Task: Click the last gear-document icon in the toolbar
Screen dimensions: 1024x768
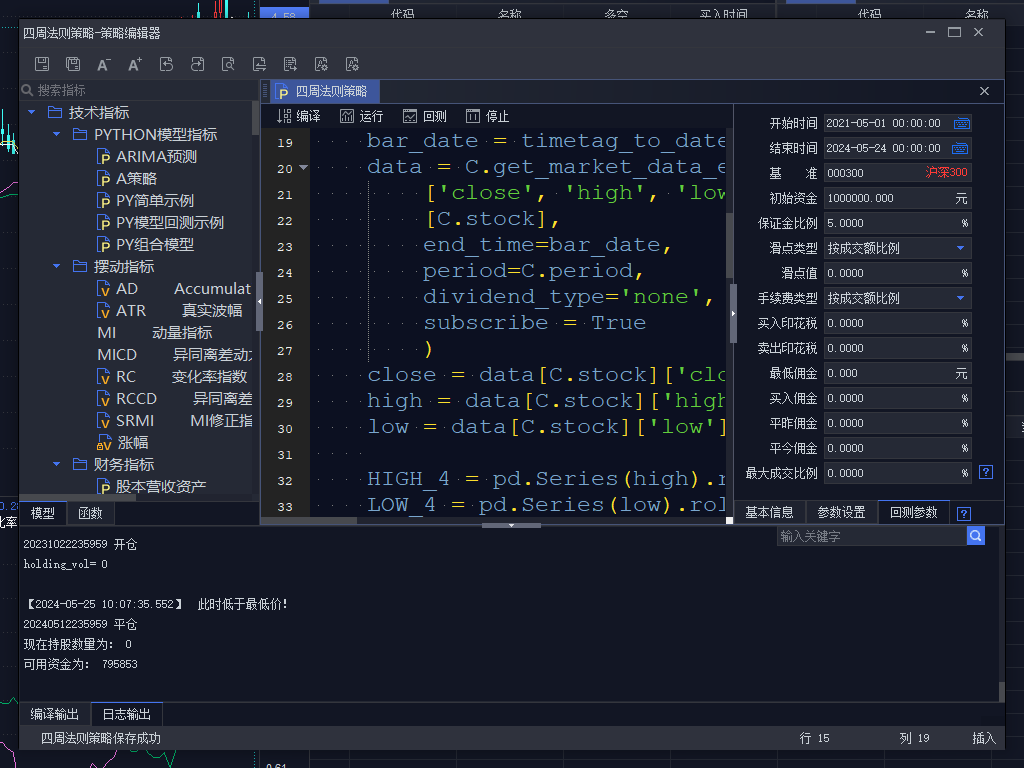Action: tap(352, 64)
